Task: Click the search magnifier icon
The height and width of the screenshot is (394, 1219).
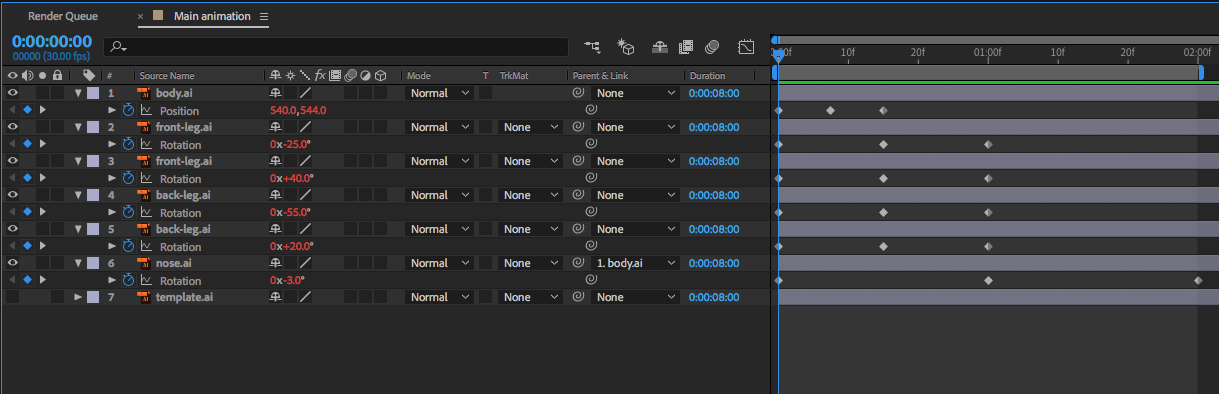Action: pyautogui.click(x=119, y=46)
